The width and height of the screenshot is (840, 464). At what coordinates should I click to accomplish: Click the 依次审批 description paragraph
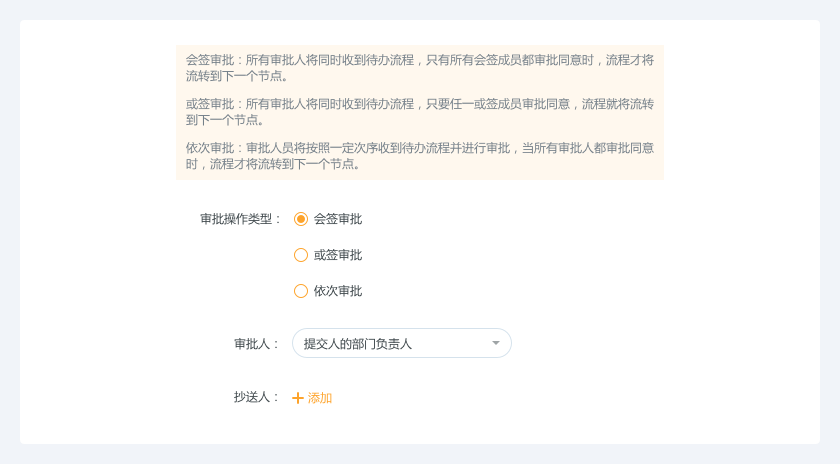tap(419, 155)
